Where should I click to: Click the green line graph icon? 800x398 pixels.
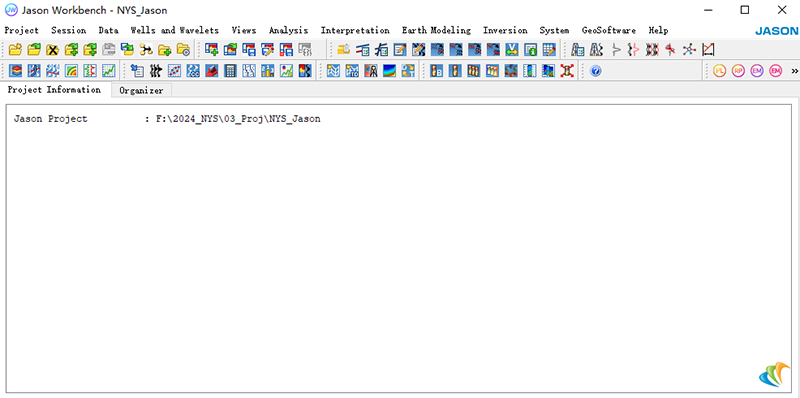(109, 70)
